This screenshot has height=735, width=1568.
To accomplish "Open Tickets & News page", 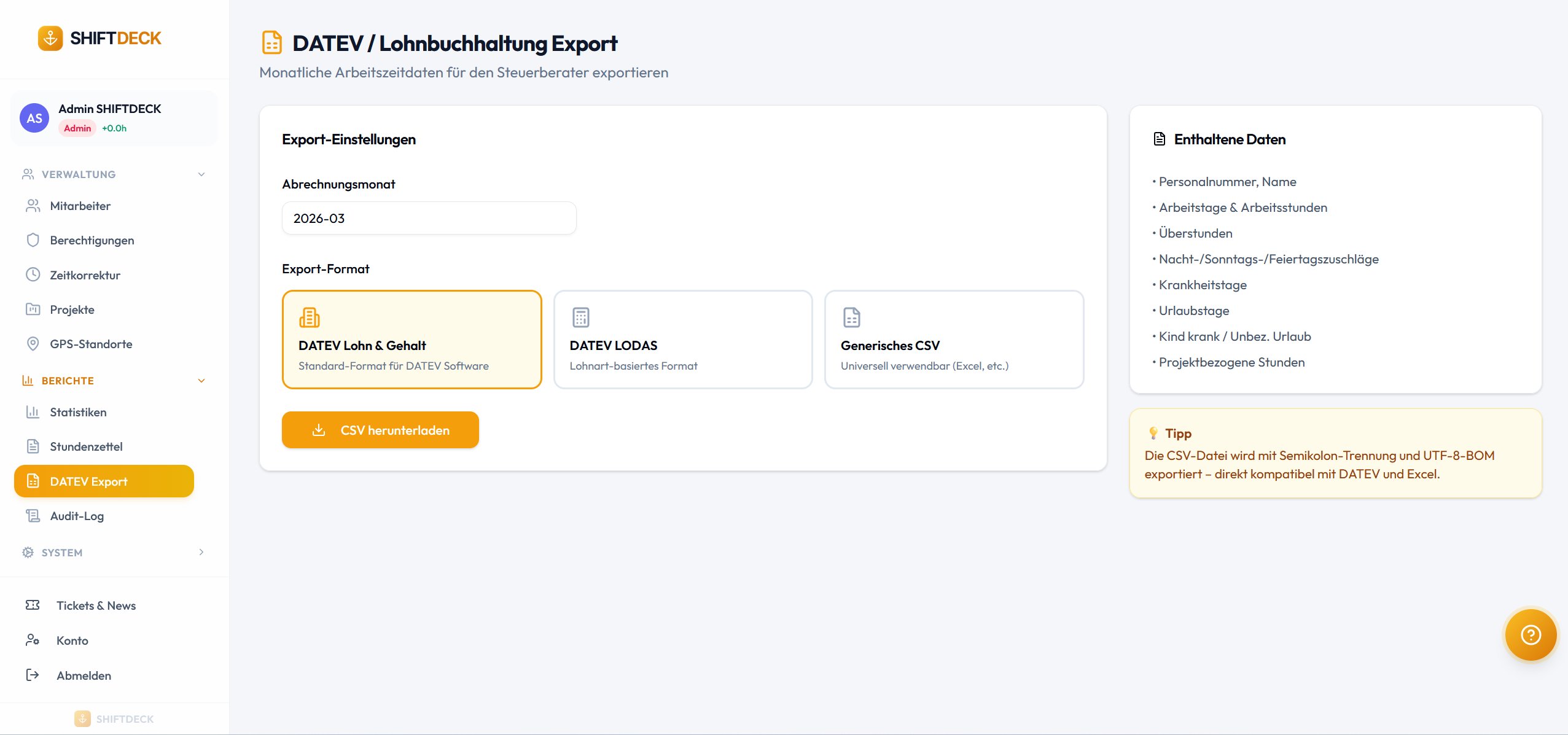I will click(96, 605).
